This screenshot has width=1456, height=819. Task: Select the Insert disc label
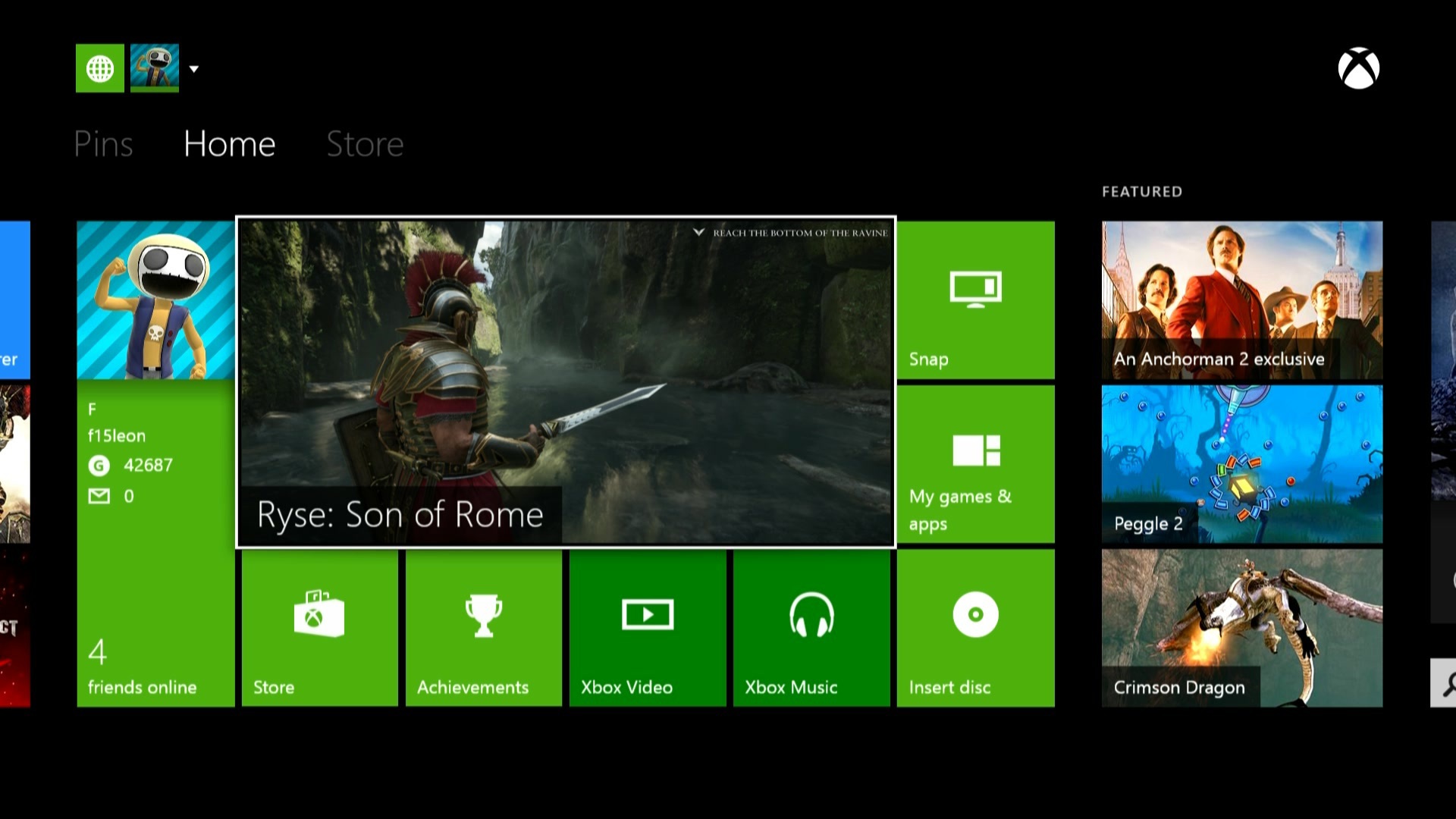click(x=949, y=687)
